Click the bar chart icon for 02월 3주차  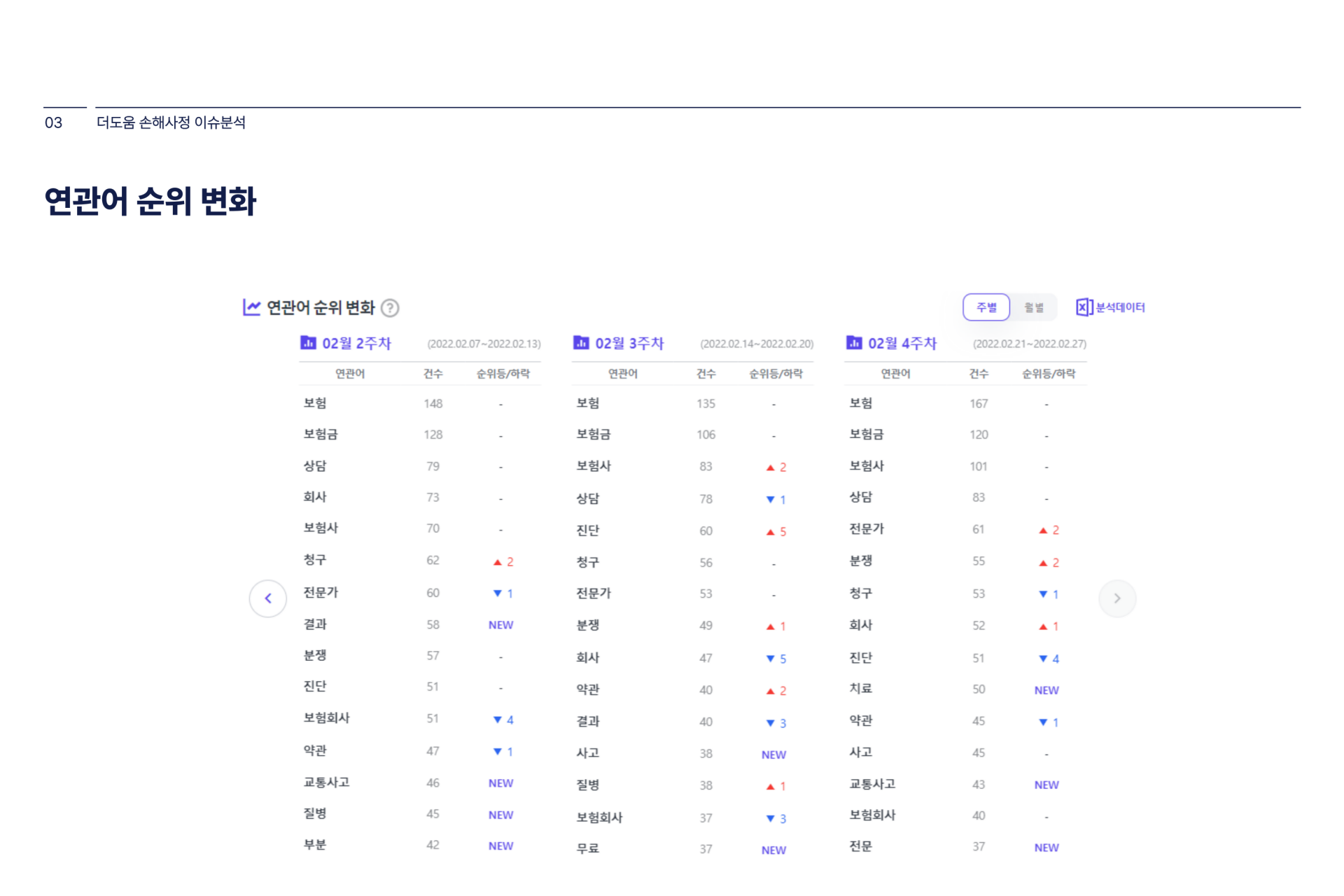581,343
